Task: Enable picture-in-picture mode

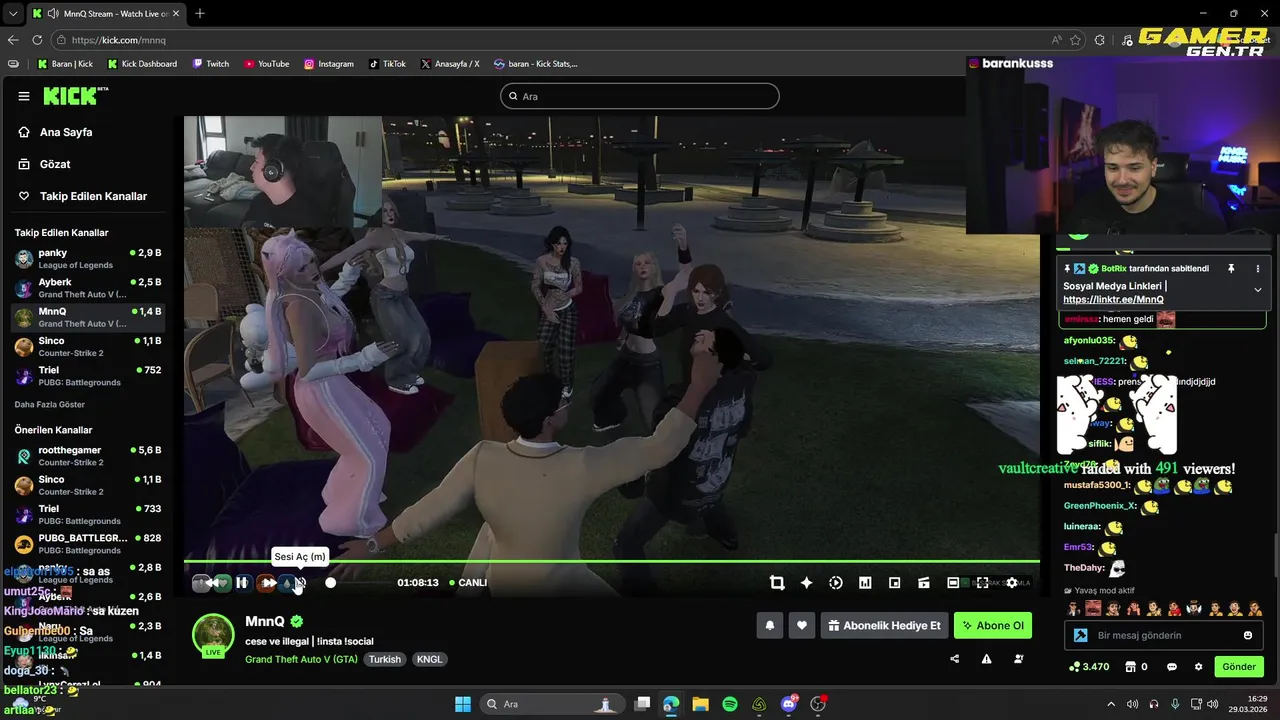Action: [x=894, y=583]
